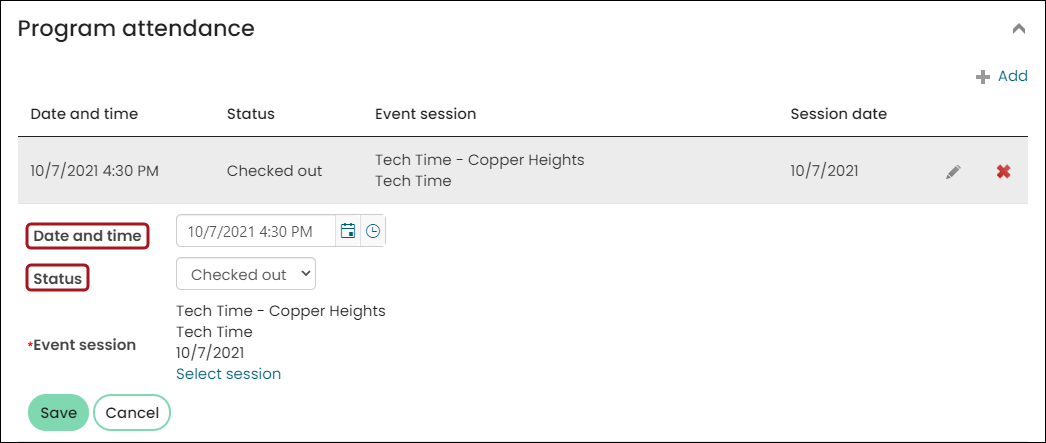Click the Select session link

(x=228, y=374)
